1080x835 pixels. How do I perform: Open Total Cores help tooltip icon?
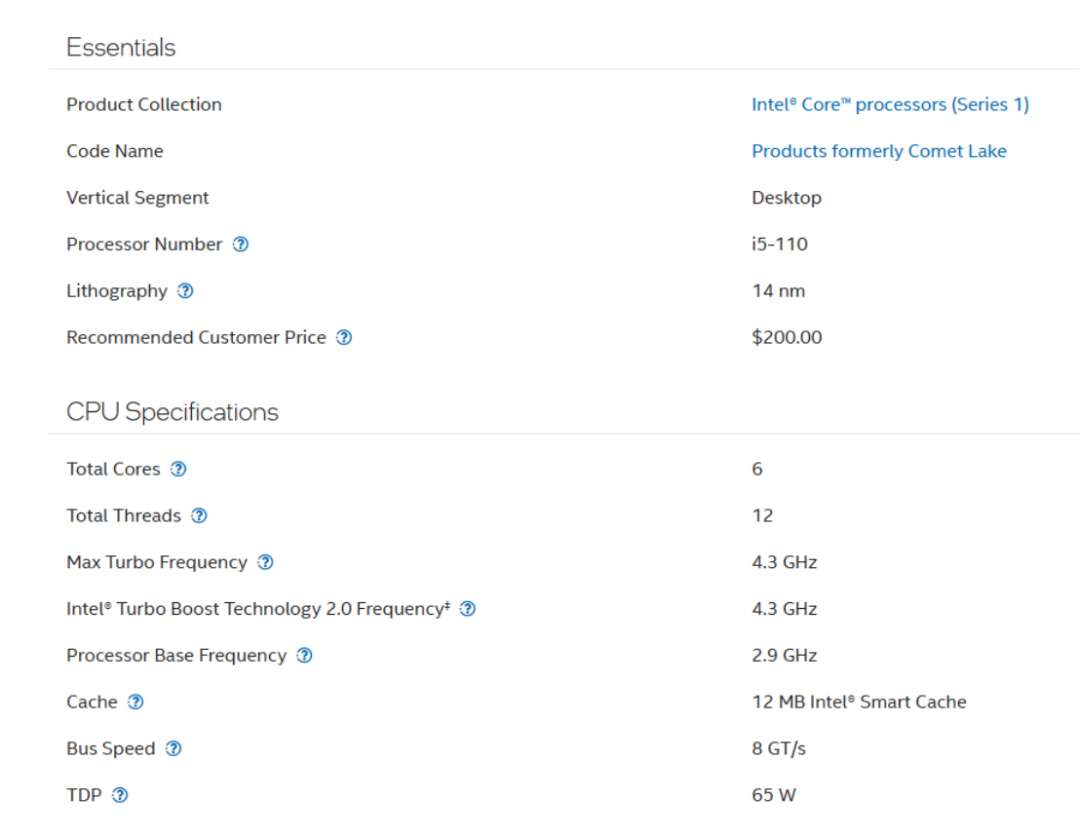coord(178,469)
